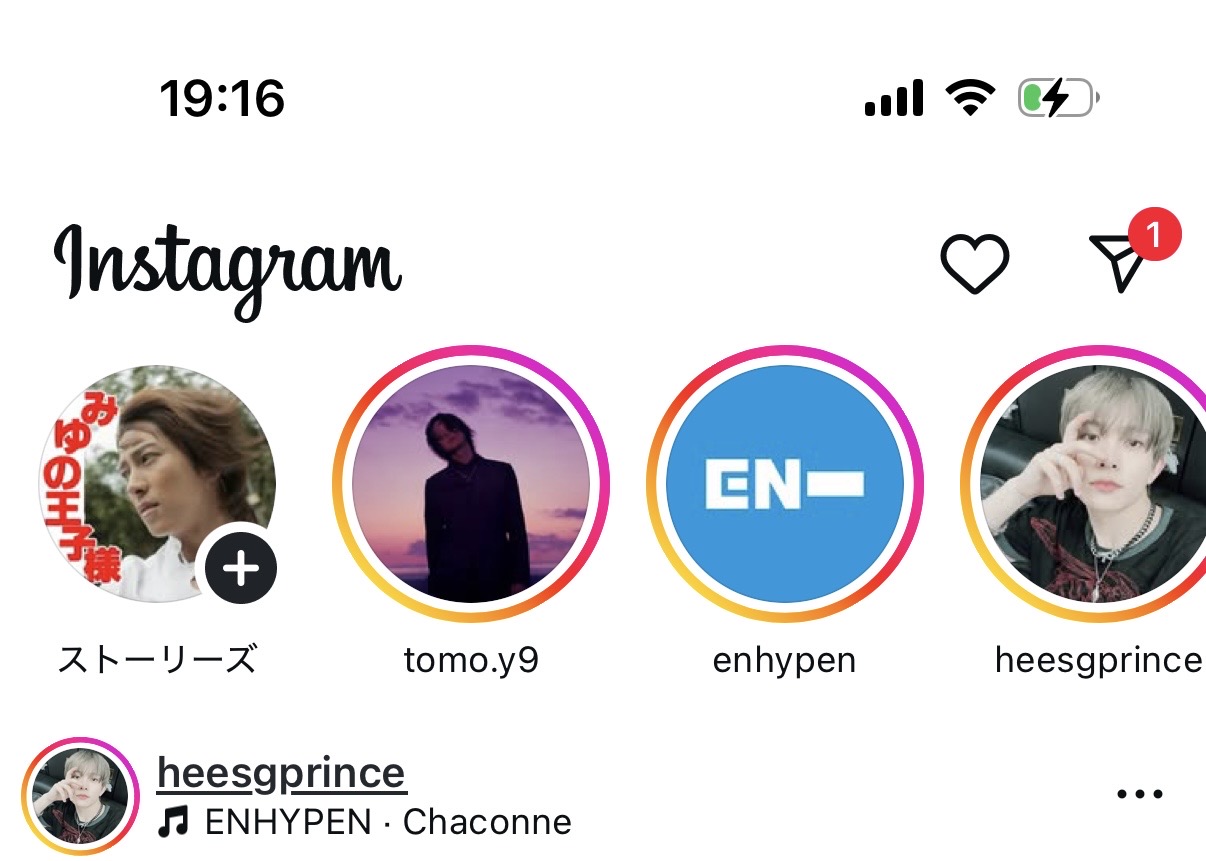
Task: Tap the battery charging indicator
Action: tap(1058, 99)
